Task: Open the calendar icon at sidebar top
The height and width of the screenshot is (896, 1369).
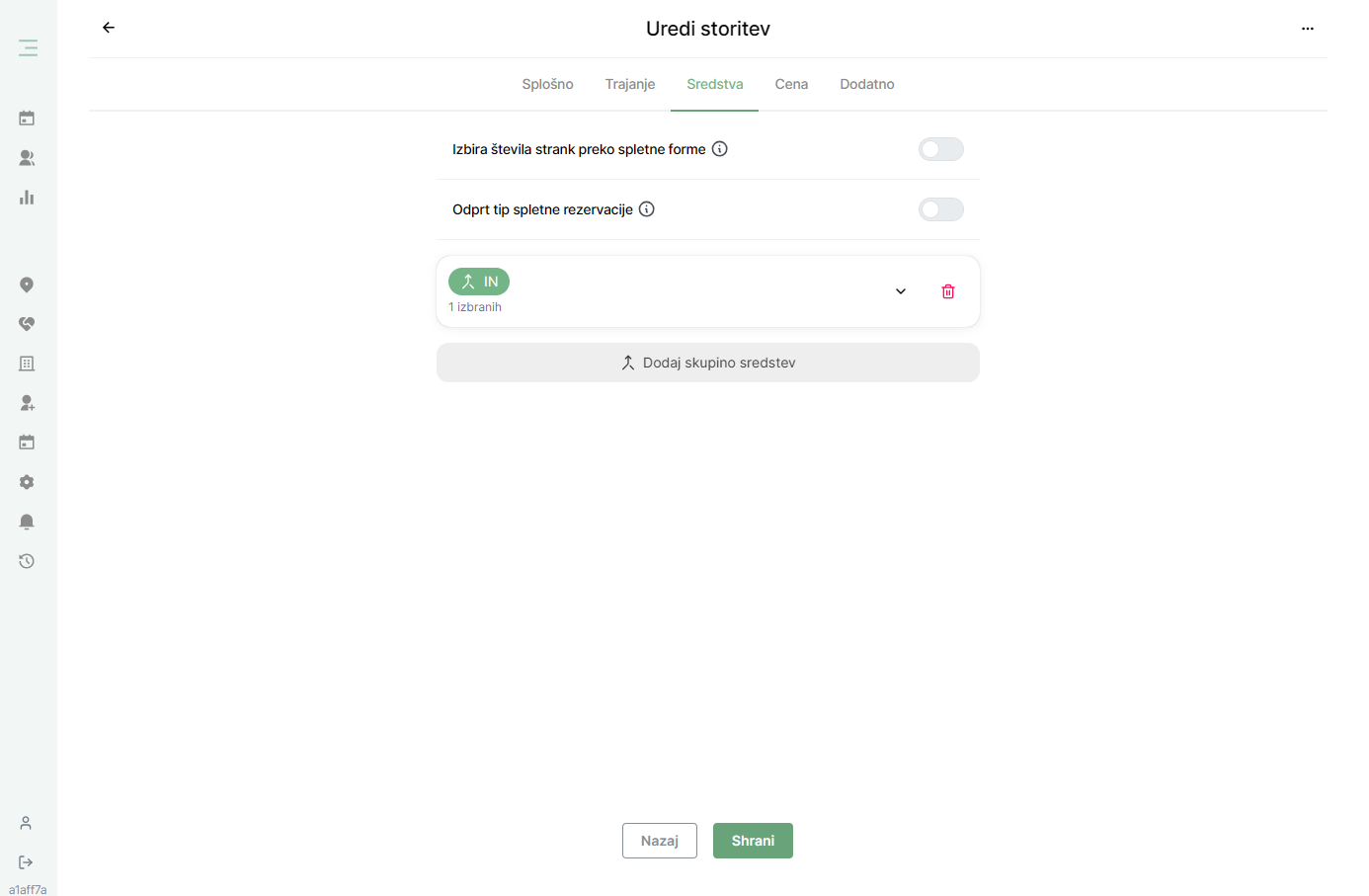Action: [27, 119]
